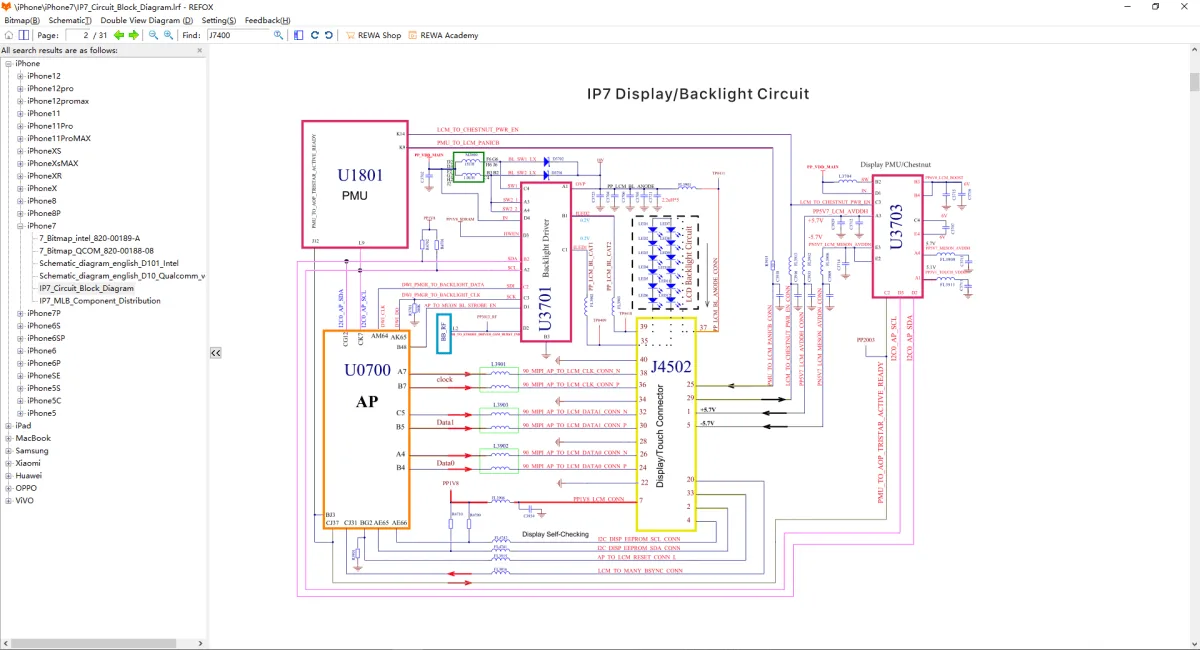Expand the Samsung tree node
Image resolution: width=1200 pixels, height=650 pixels.
[x=8, y=451]
